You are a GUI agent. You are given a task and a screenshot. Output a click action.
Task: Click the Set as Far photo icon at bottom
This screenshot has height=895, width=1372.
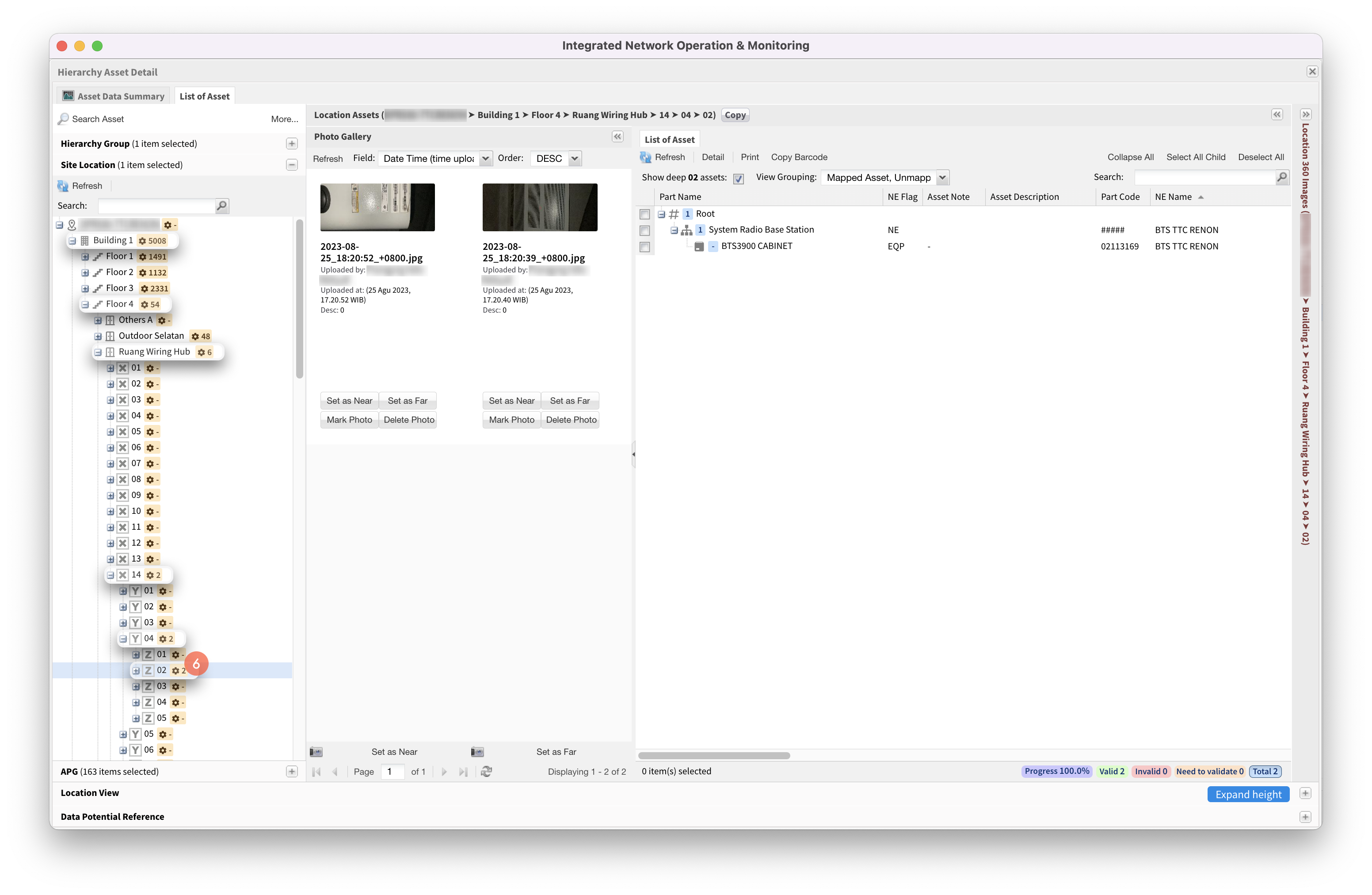pyautogui.click(x=477, y=752)
